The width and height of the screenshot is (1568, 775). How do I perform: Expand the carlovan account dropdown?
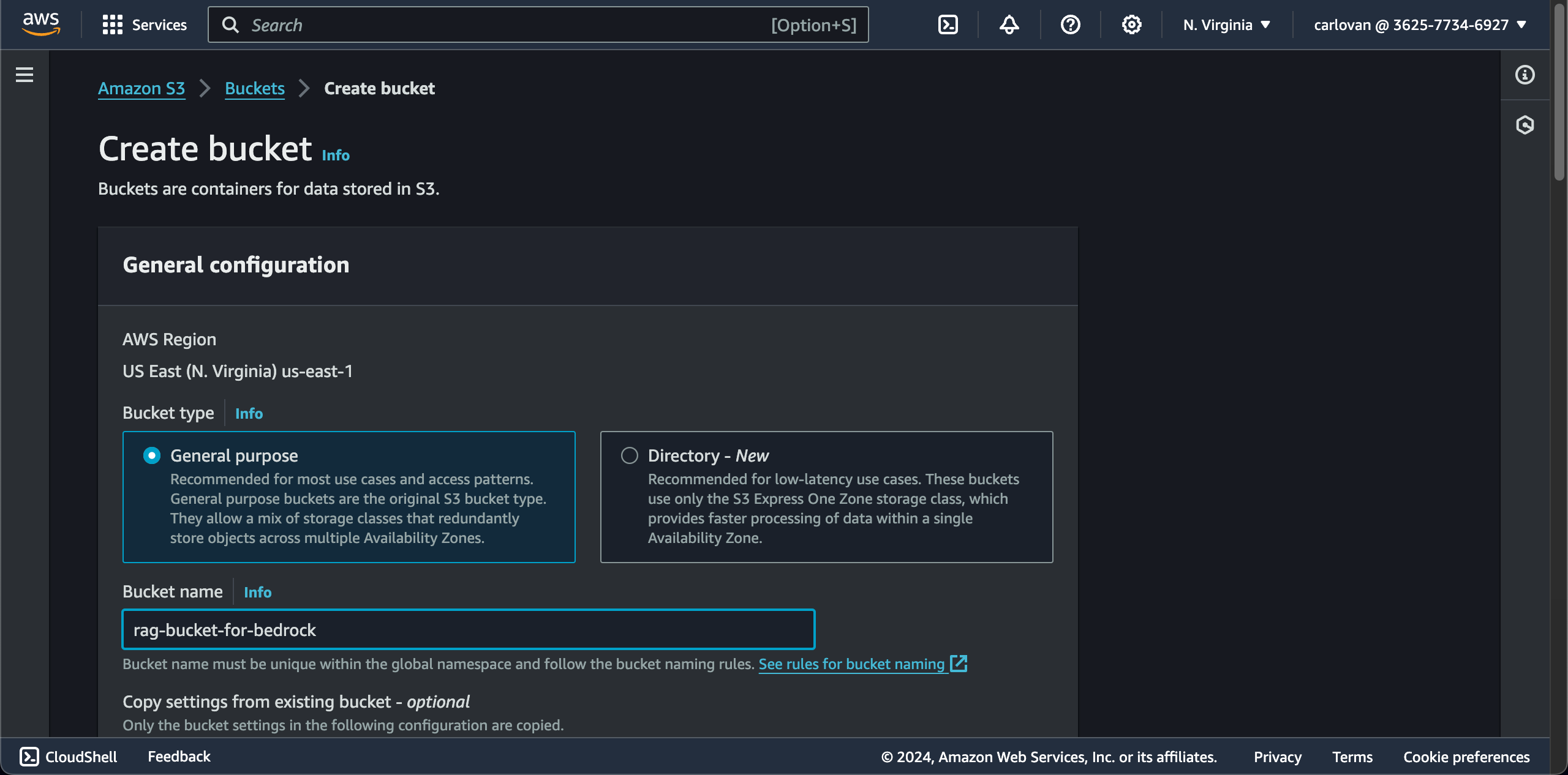(1420, 24)
